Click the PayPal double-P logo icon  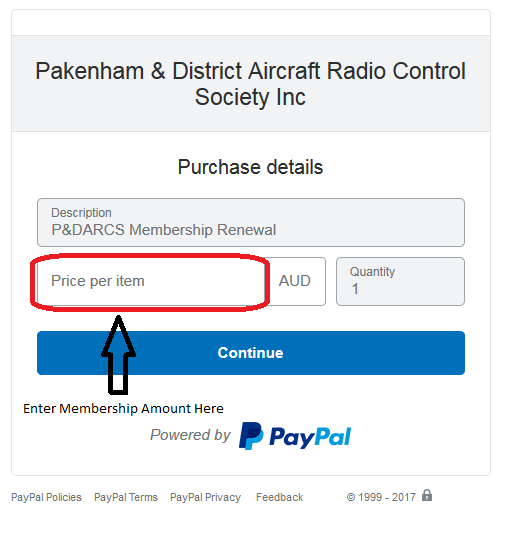click(251, 436)
